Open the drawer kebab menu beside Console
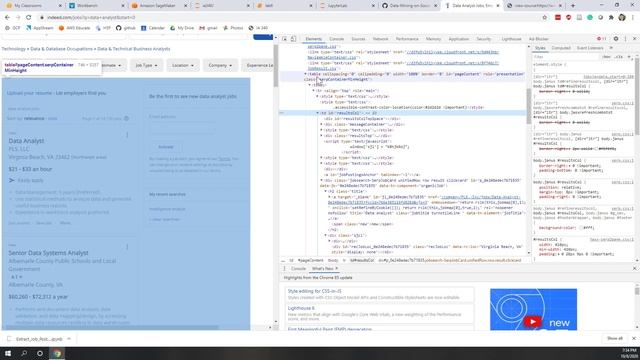 284,269
